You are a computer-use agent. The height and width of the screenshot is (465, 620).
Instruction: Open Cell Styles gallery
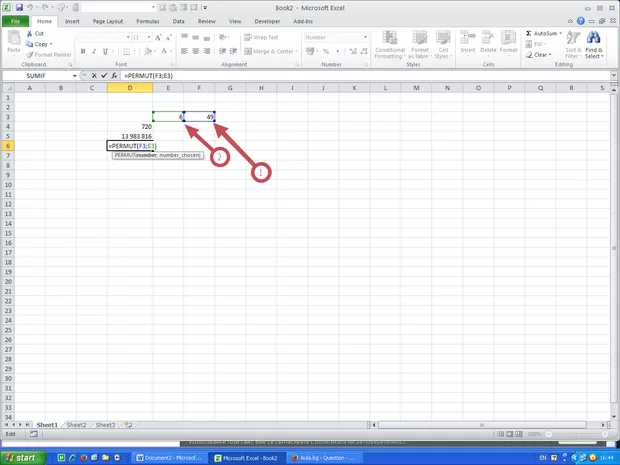pyautogui.click(x=443, y=45)
